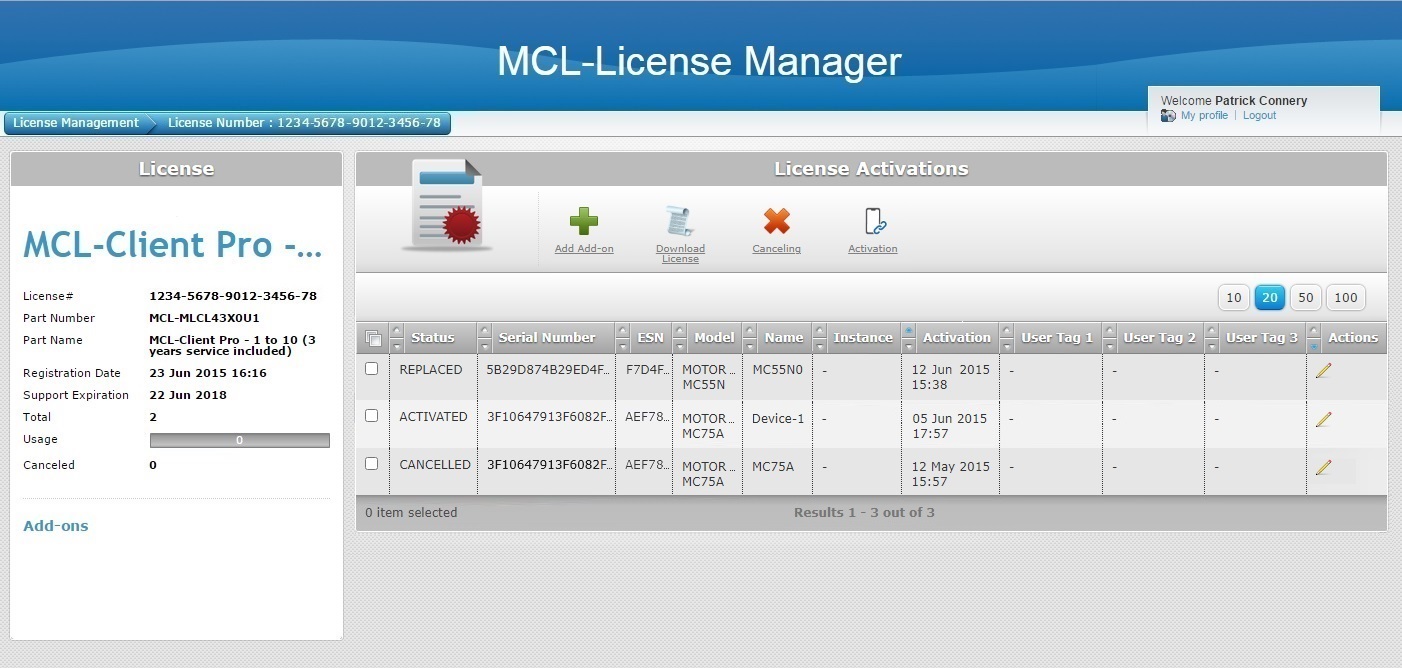Click the Download License label link
1402x668 pixels.
[x=680, y=254]
